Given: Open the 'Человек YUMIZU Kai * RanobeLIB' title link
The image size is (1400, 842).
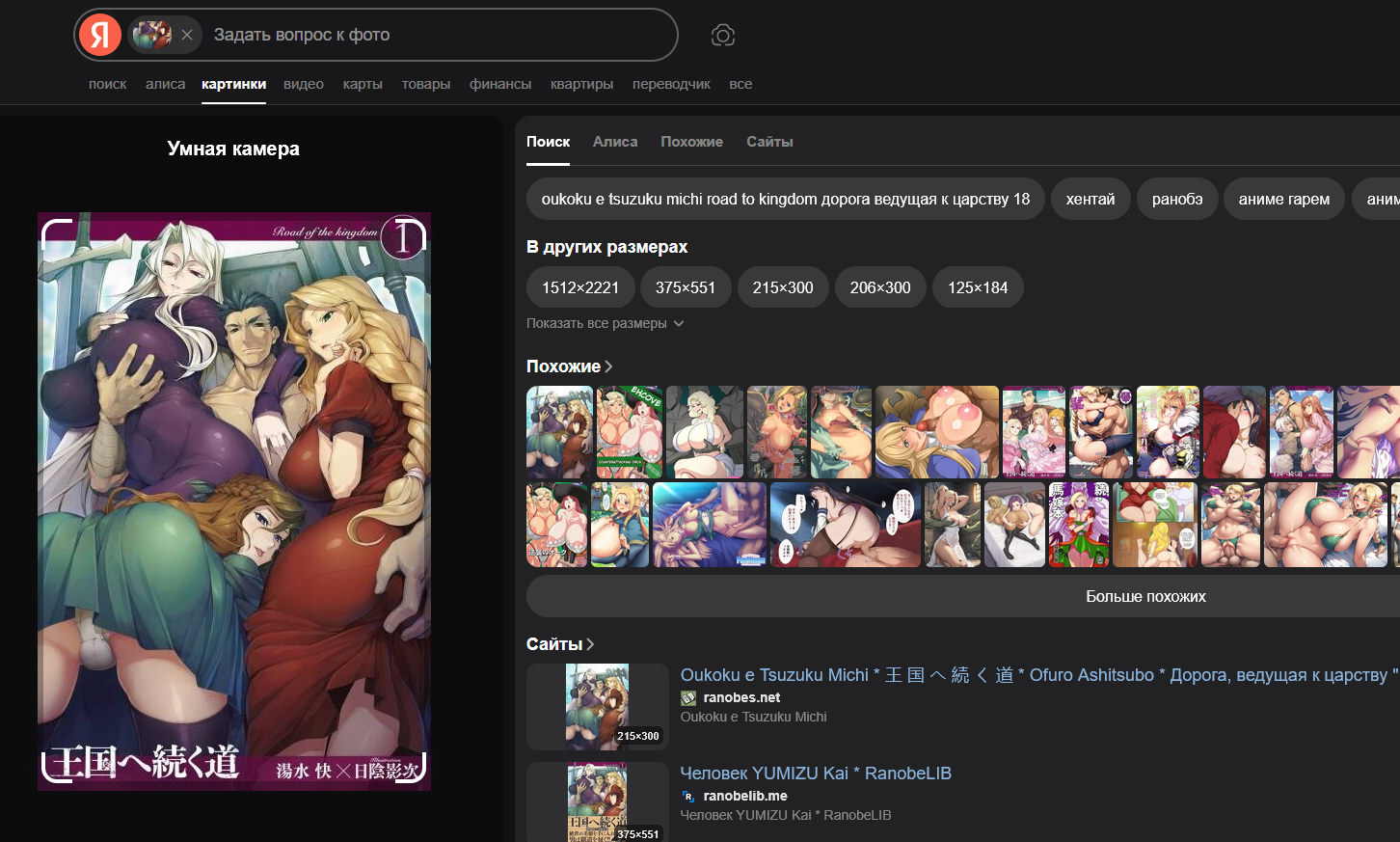Looking at the screenshot, I should point(816,774).
